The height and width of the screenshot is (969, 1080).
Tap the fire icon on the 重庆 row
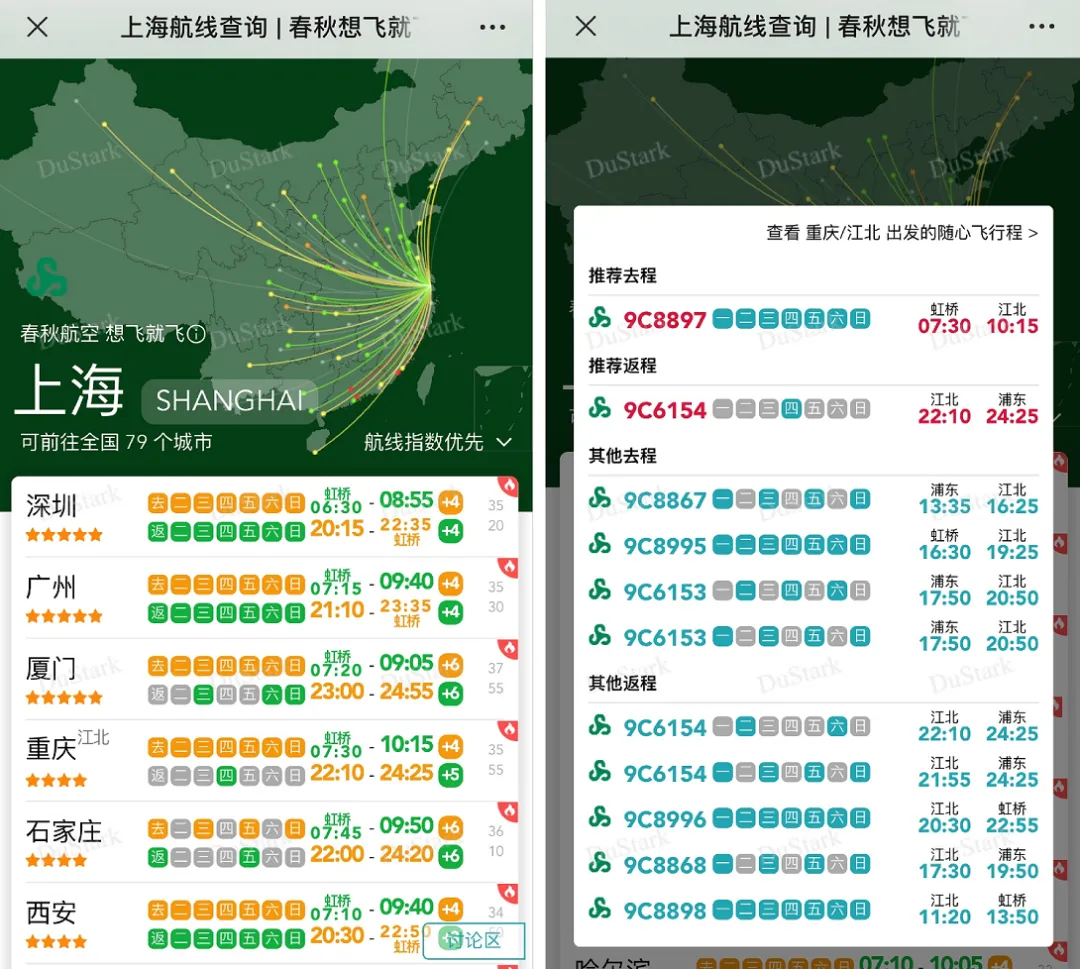click(x=509, y=730)
